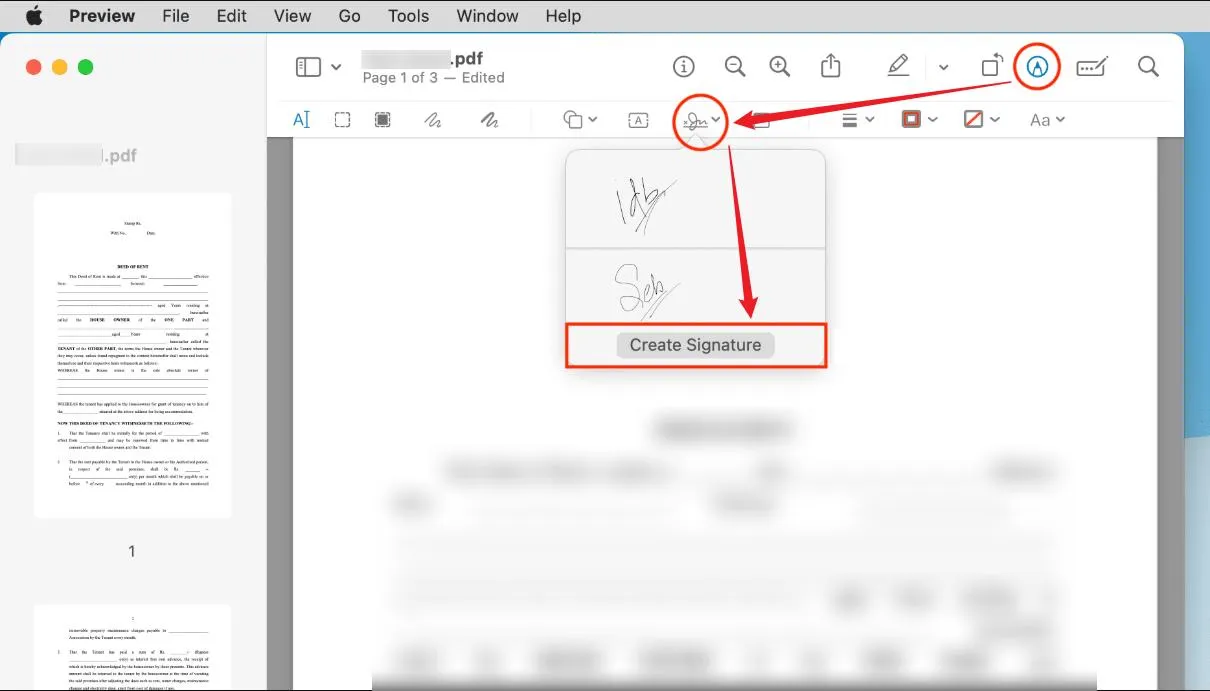
Task: Open the Sign signature dropdown
Action: click(x=700, y=121)
